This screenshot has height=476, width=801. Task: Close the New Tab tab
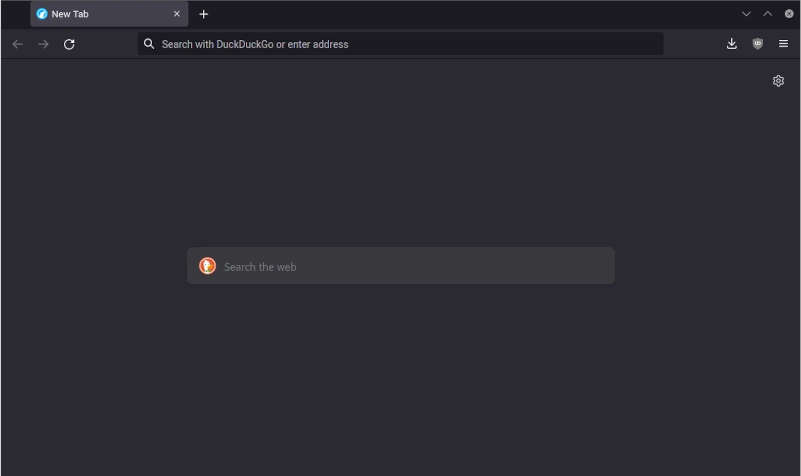177,14
